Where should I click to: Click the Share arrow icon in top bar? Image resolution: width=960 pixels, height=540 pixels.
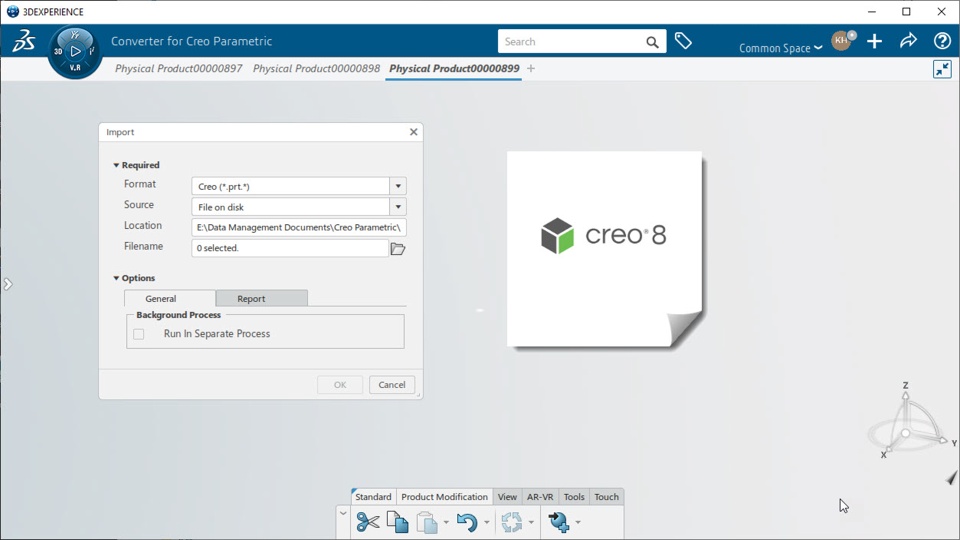coord(908,41)
